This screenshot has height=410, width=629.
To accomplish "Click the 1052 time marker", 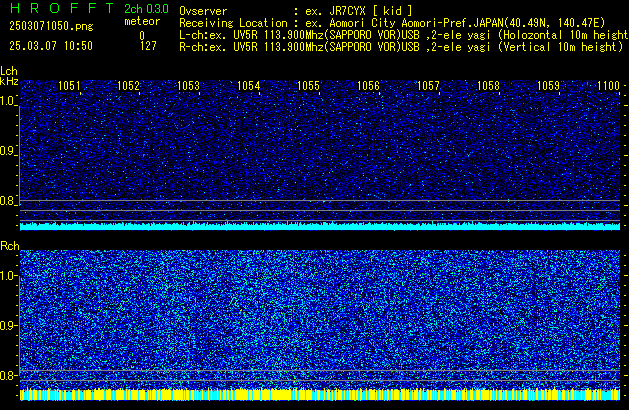I will tap(128, 86).
